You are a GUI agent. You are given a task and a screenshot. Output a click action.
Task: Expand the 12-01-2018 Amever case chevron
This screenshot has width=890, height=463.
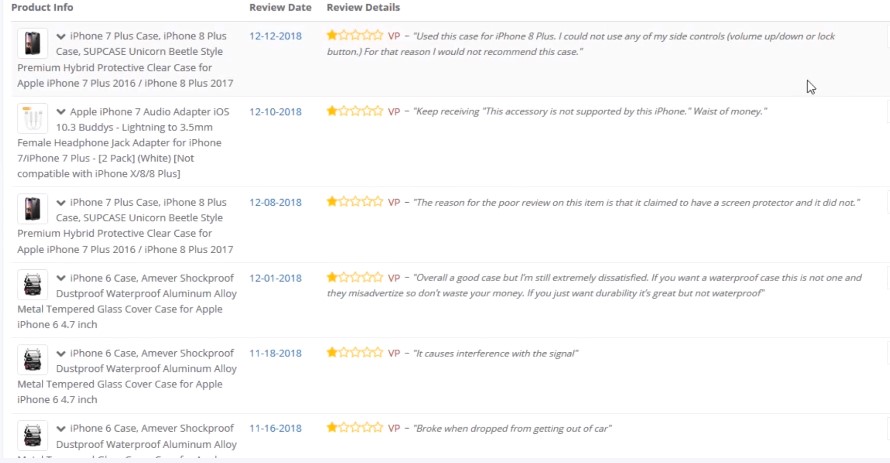[61, 278]
